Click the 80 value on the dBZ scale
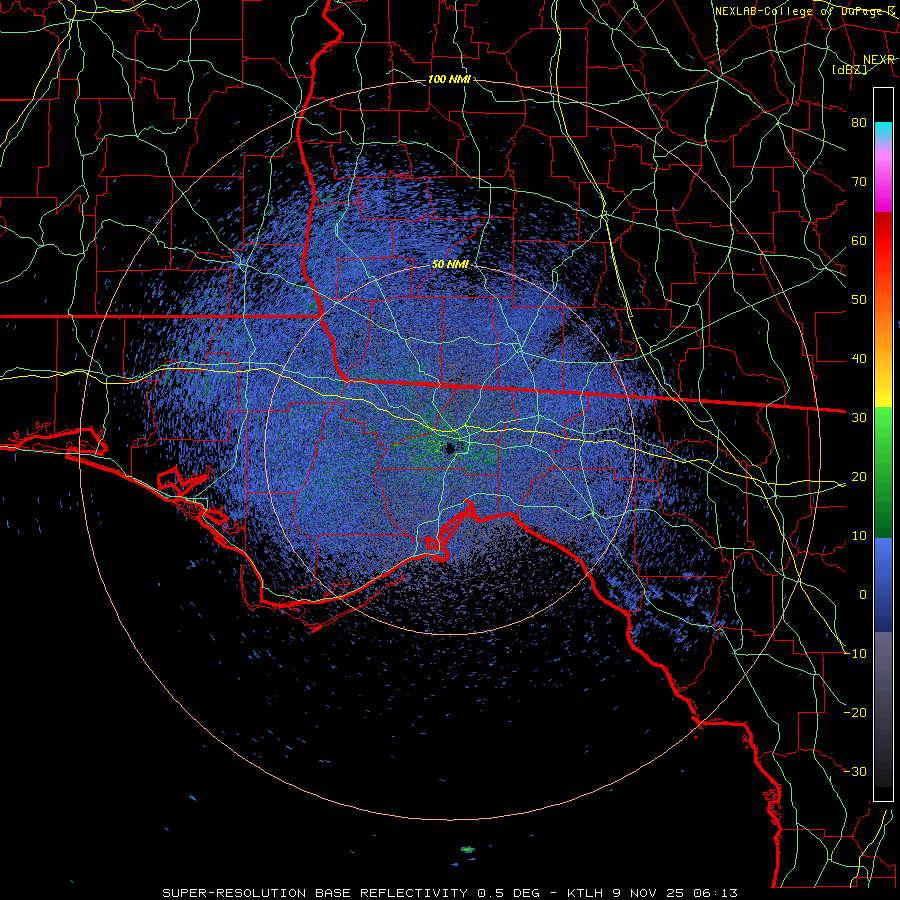900x900 pixels. point(859,122)
